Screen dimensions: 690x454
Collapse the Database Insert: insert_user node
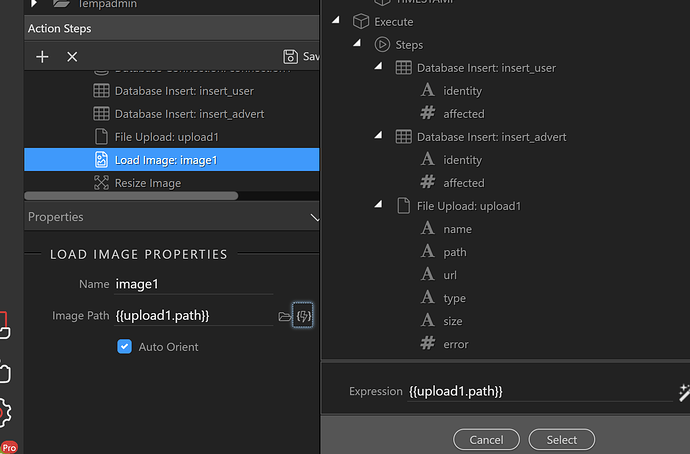point(378,68)
